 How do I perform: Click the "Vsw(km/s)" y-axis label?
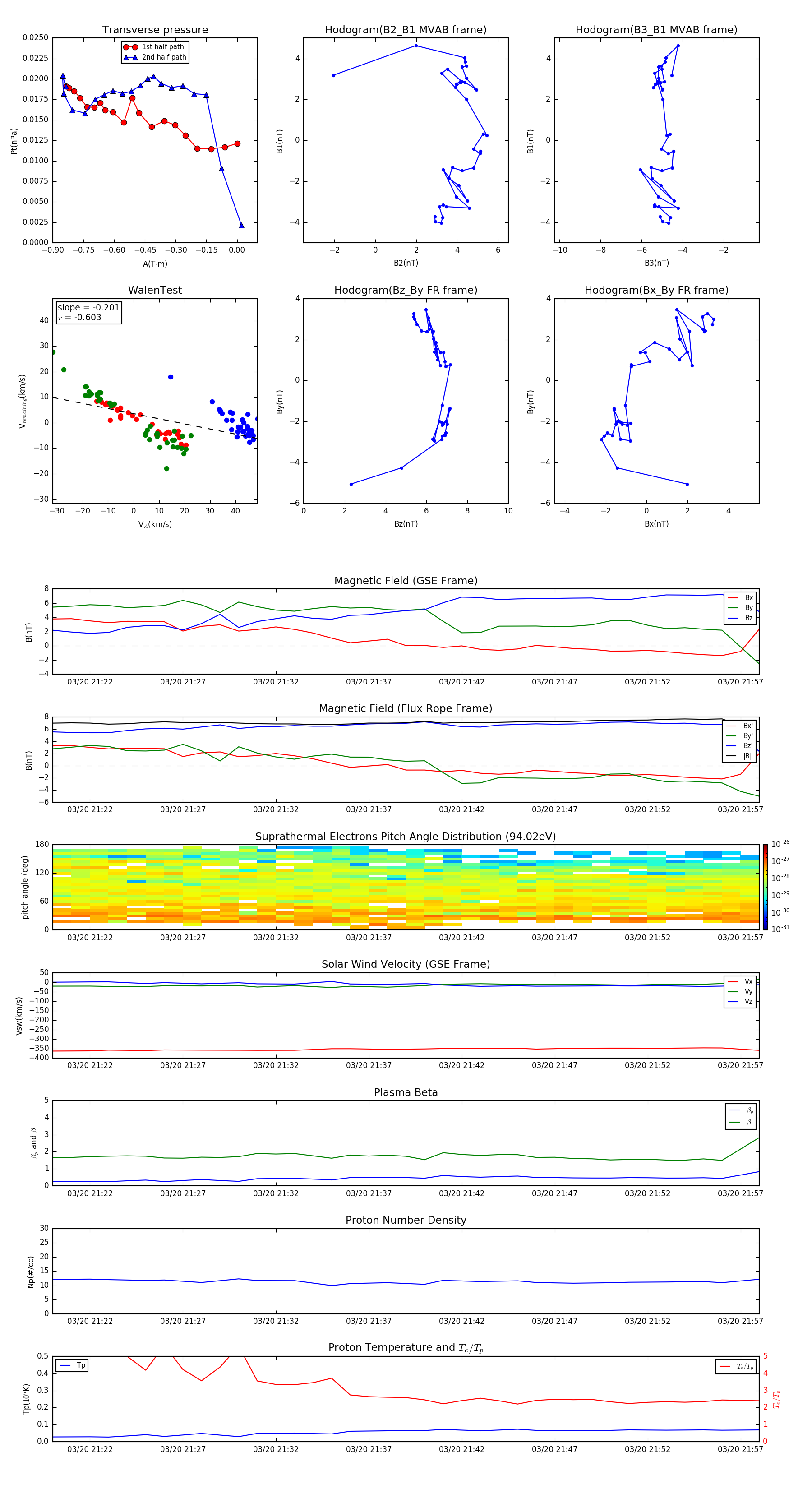click(19, 1016)
